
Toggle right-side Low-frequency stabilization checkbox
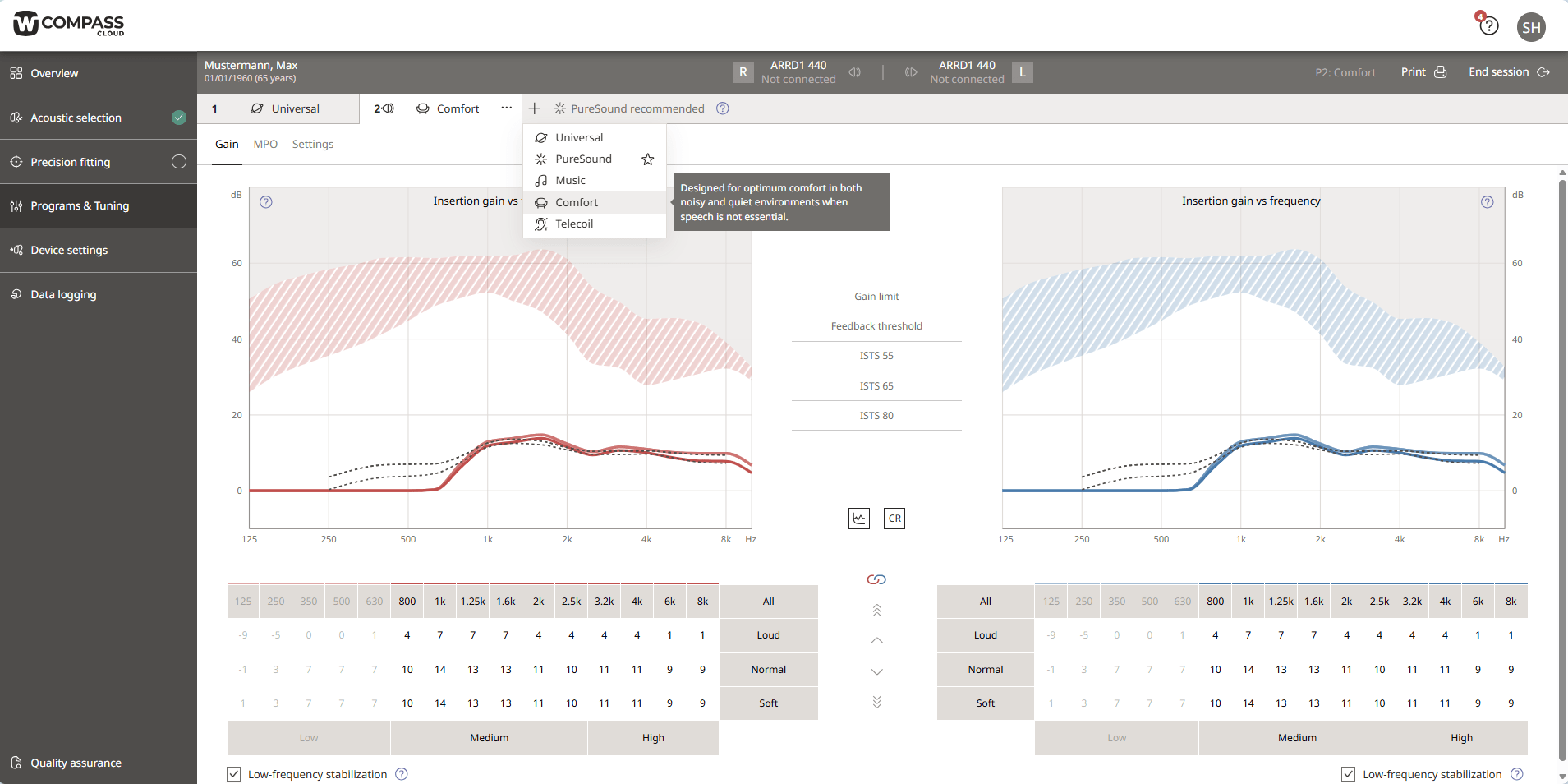(1348, 774)
